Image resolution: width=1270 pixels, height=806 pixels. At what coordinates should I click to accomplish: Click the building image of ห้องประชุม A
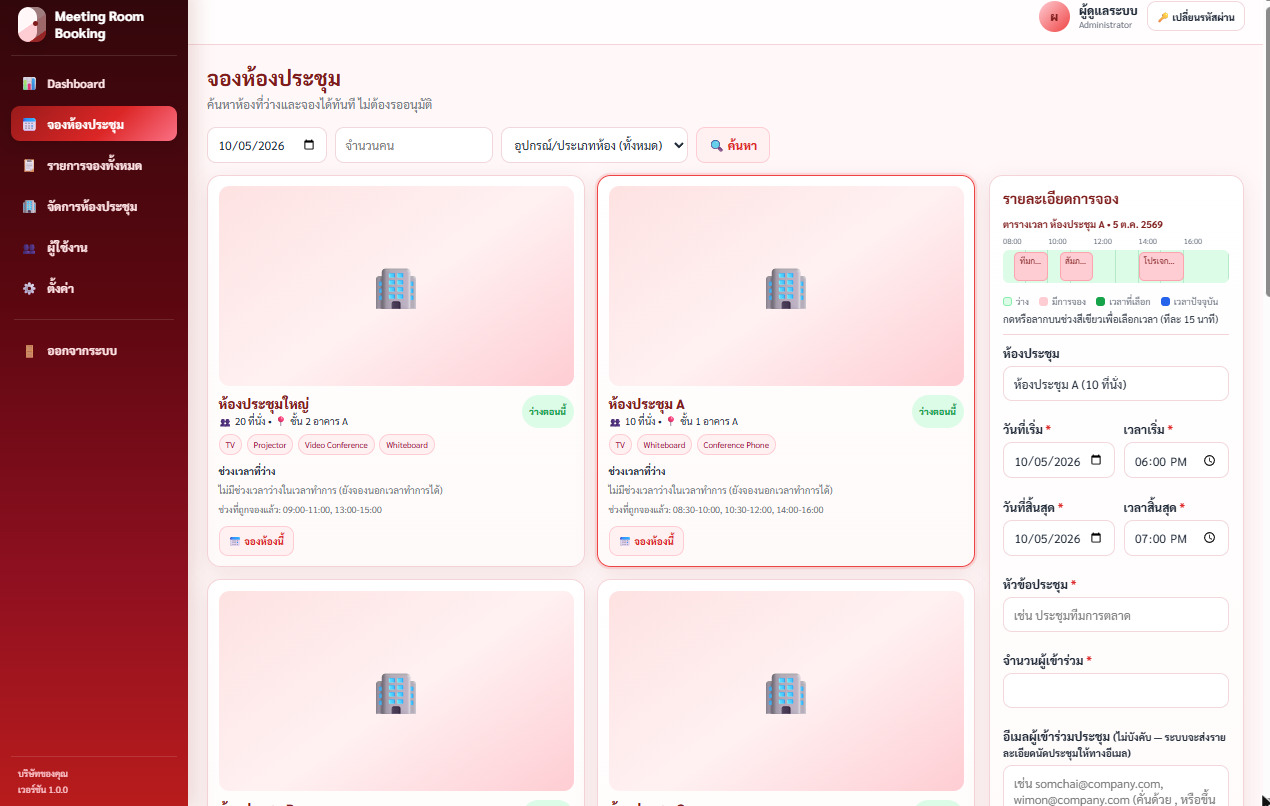click(786, 286)
